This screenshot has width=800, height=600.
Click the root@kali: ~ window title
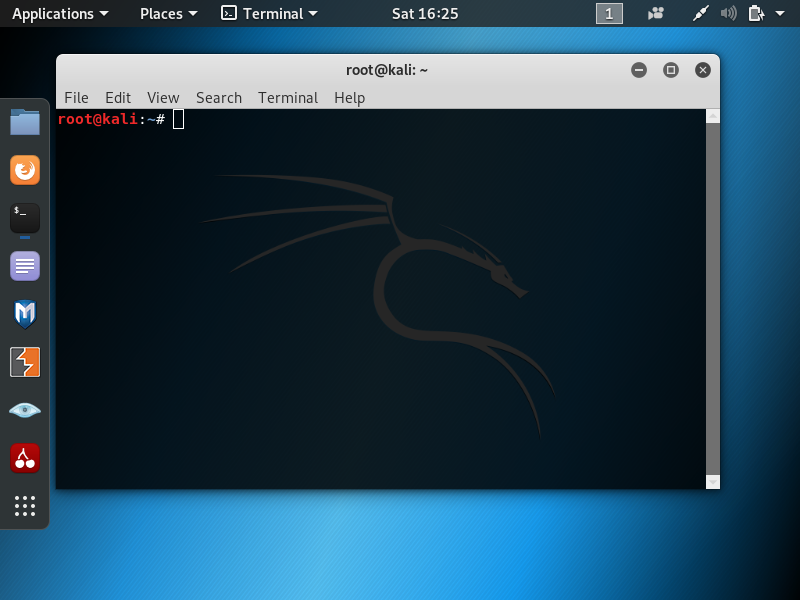(x=387, y=70)
